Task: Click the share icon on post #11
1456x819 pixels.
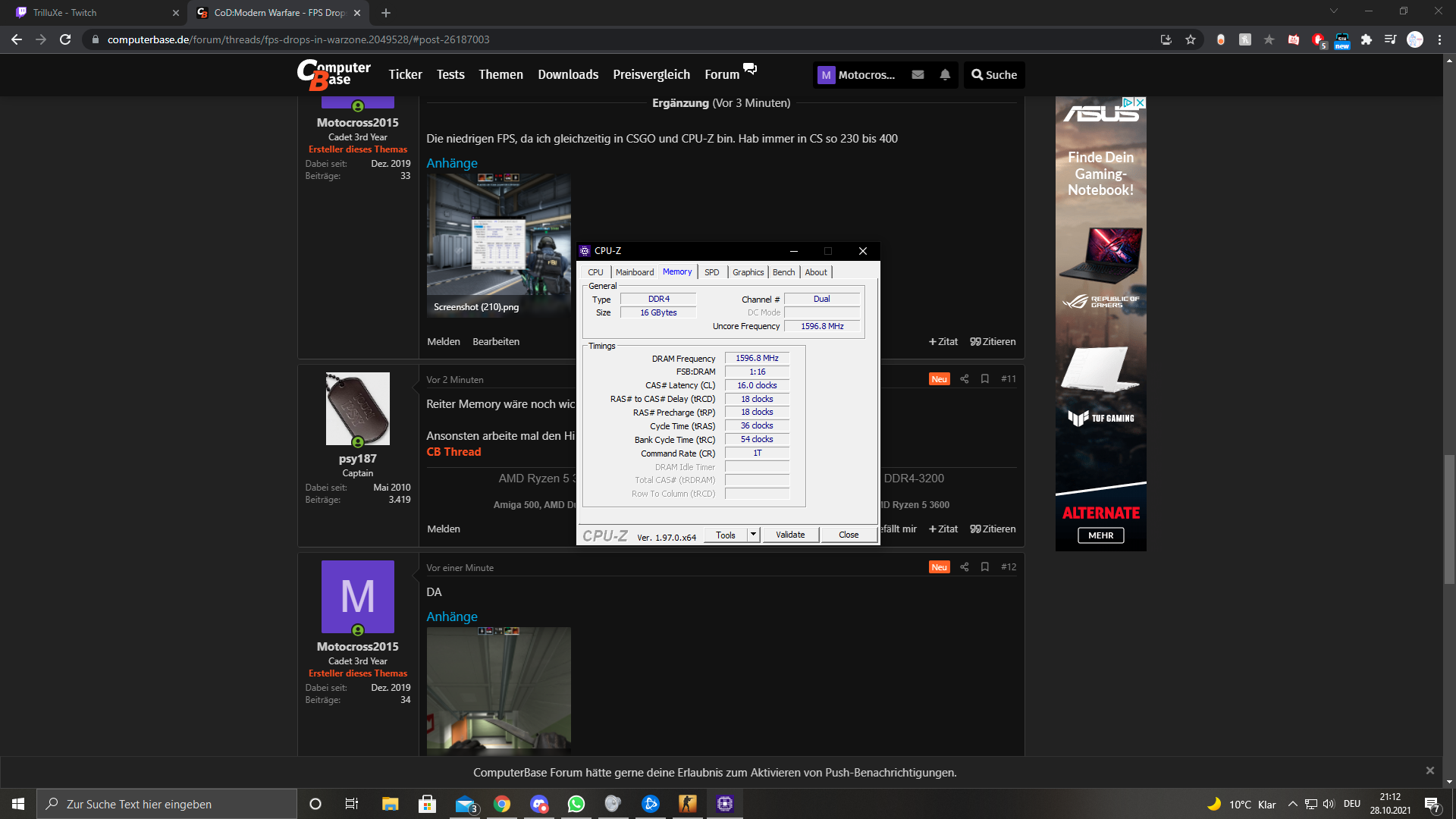Action: (x=964, y=379)
